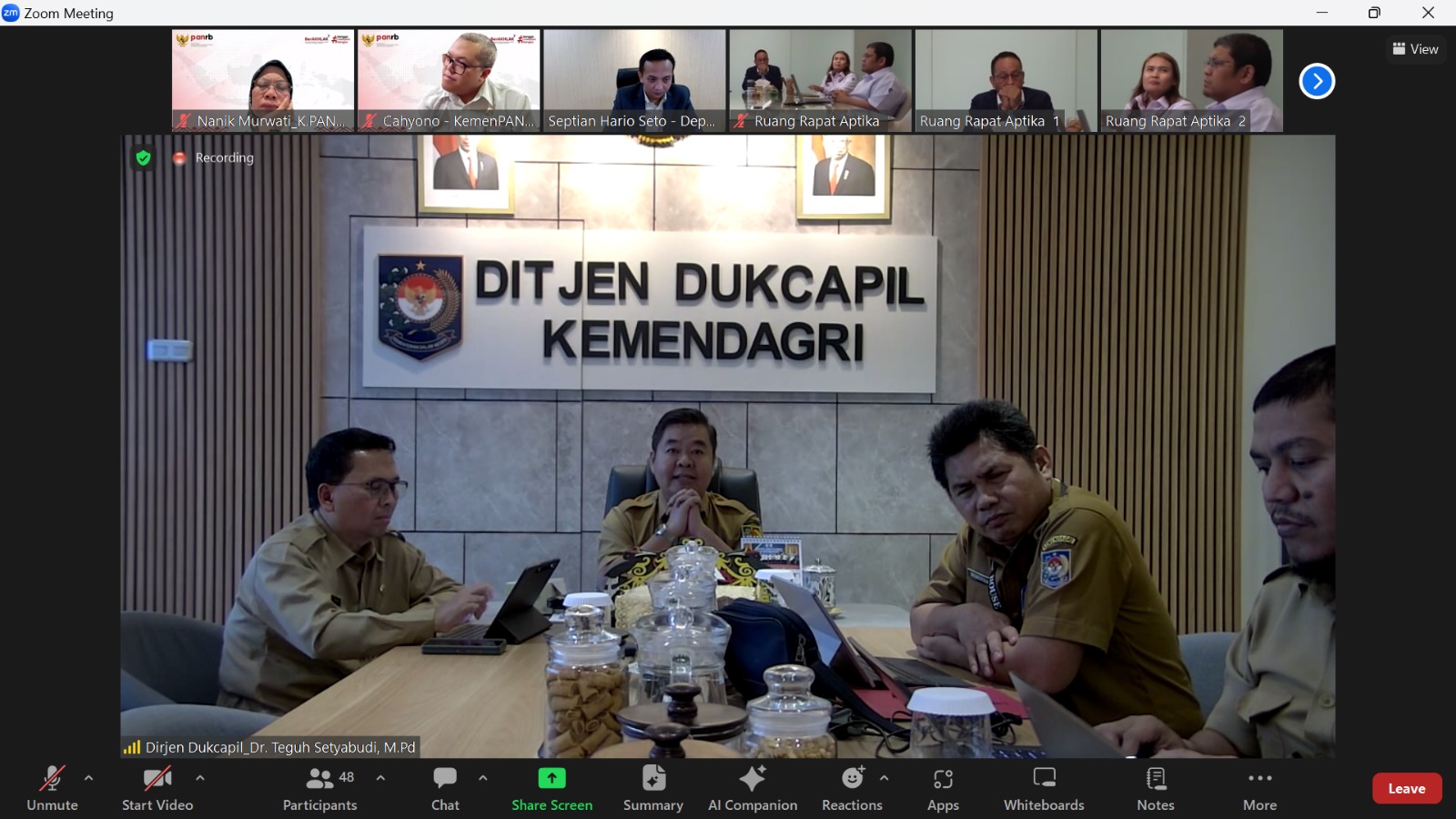Open Reactions smiley menu
This screenshot has height=819, width=1456.
[853, 788]
